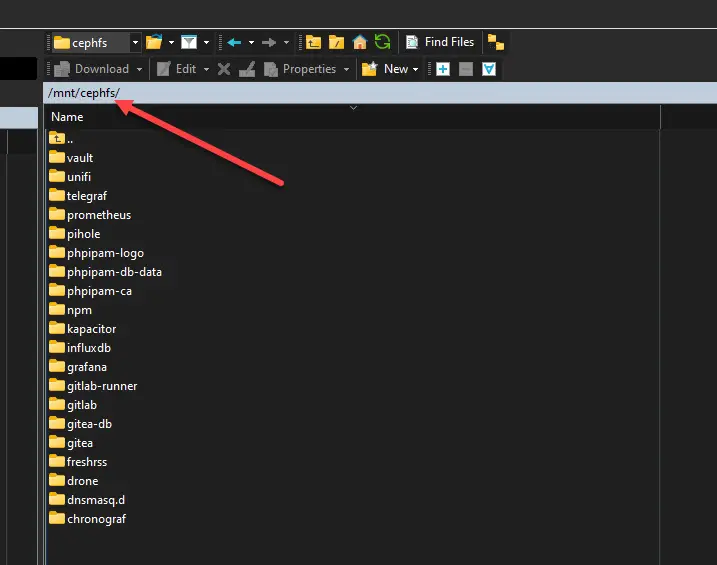Open the Forward history dropdown arrow
Image resolution: width=717 pixels, height=565 pixels.
tap(287, 43)
